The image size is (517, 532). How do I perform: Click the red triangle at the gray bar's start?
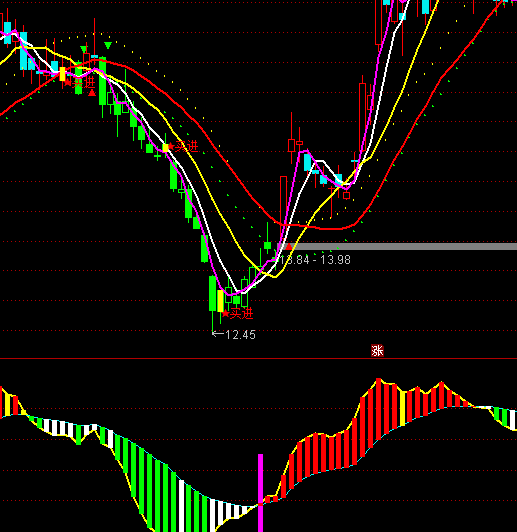[x=289, y=247]
